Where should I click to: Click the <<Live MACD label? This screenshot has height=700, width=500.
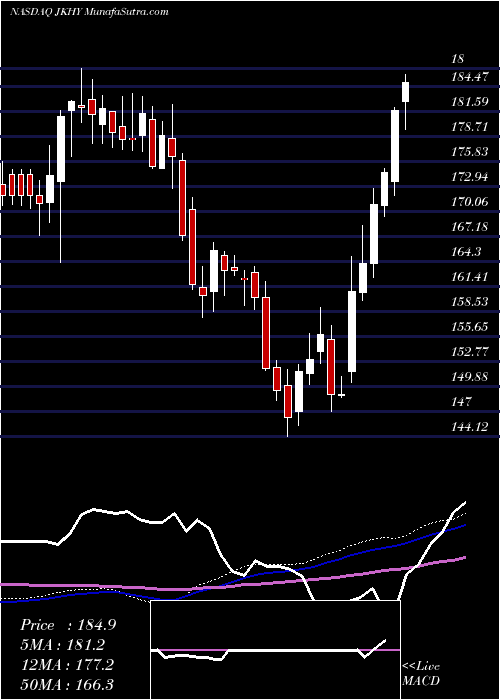point(421,673)
